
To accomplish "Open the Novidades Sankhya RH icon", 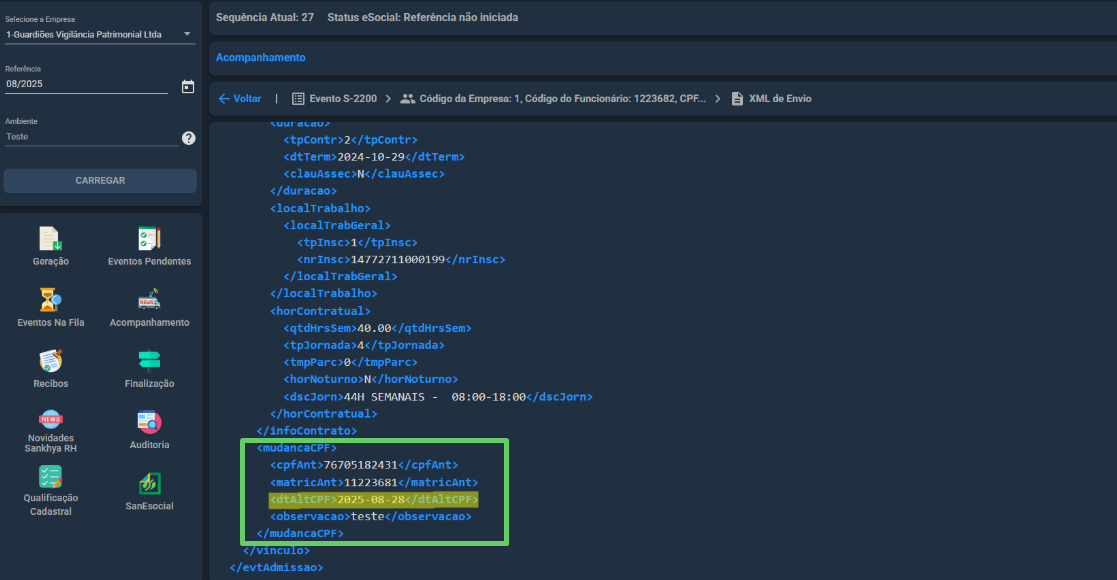I will pyautogui.click(x=50, y=419).
